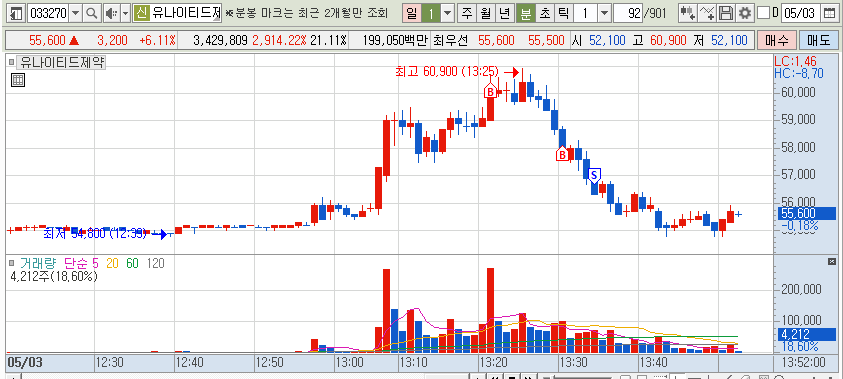Click the percent change +6.11%
Image resolution: width=843 pixels, height=379 pixels.
157,40
